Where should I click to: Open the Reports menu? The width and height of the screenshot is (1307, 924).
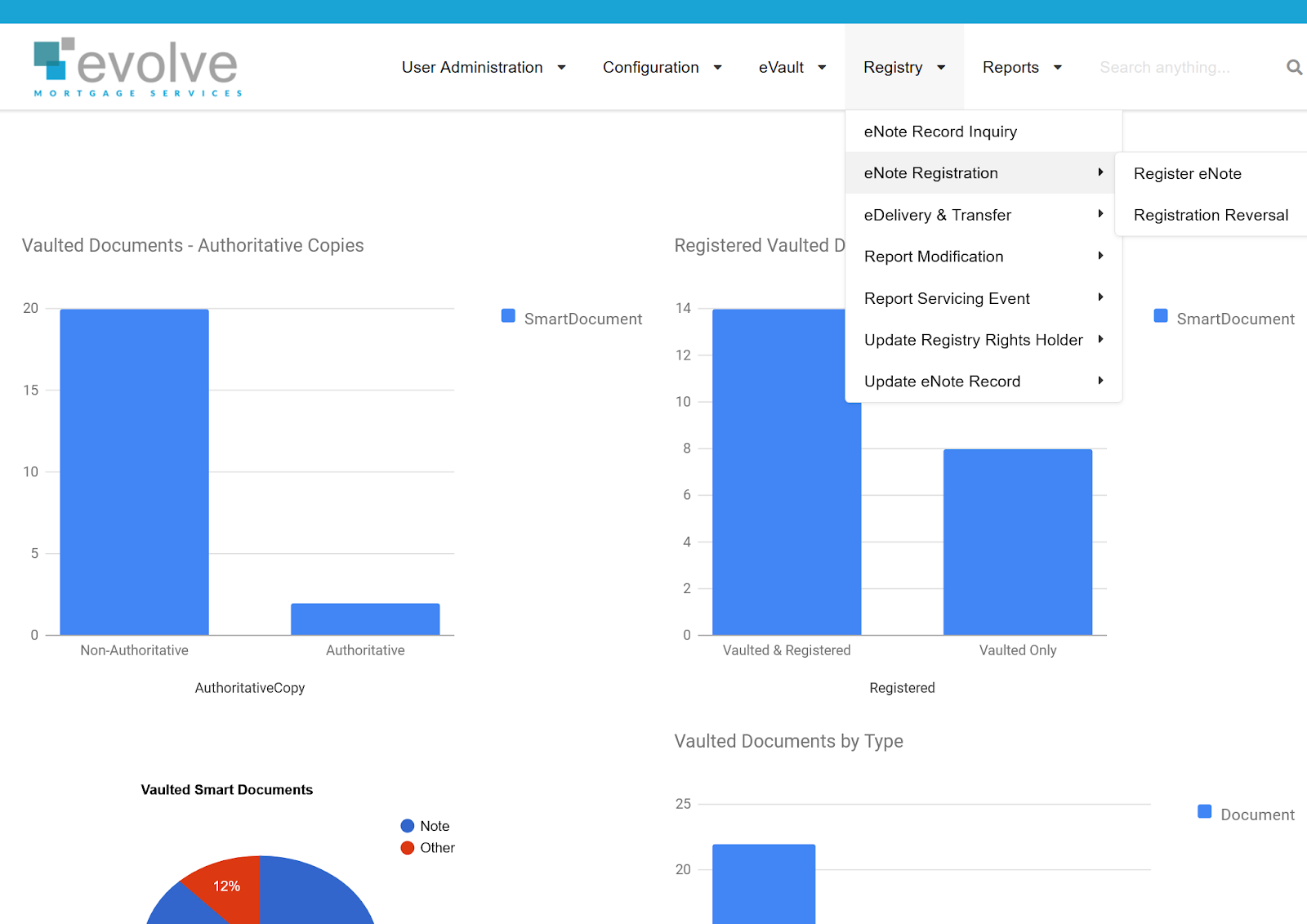pos(1022,67)
